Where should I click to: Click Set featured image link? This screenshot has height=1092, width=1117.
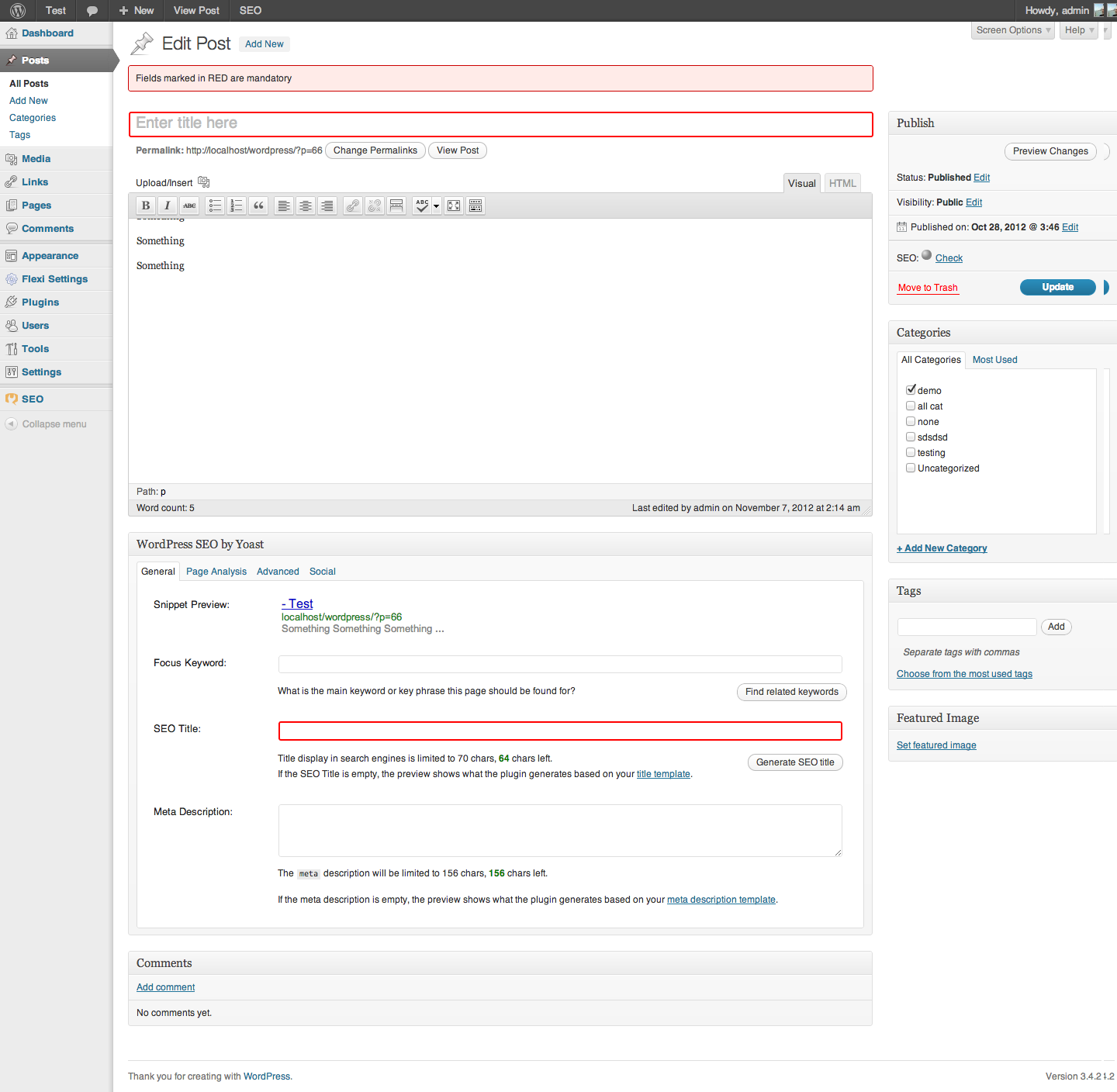[x=936, y=745]
